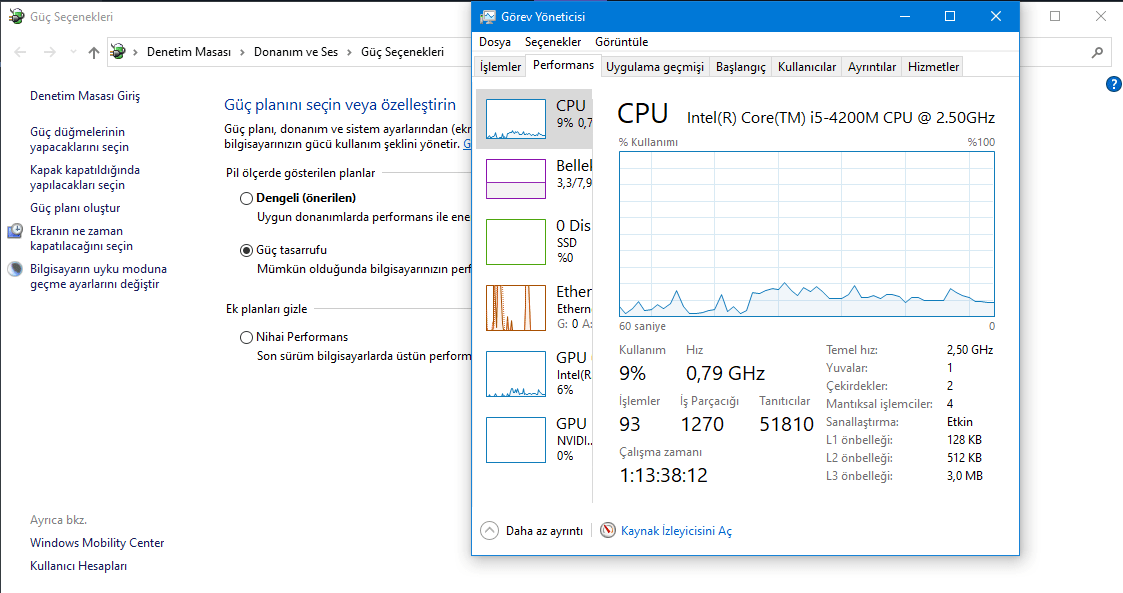Image resolution: width=1123 pixels, height=593 pixels.
Task: Click the Sanallaştırma value Etkin
Action: point(960,422)
